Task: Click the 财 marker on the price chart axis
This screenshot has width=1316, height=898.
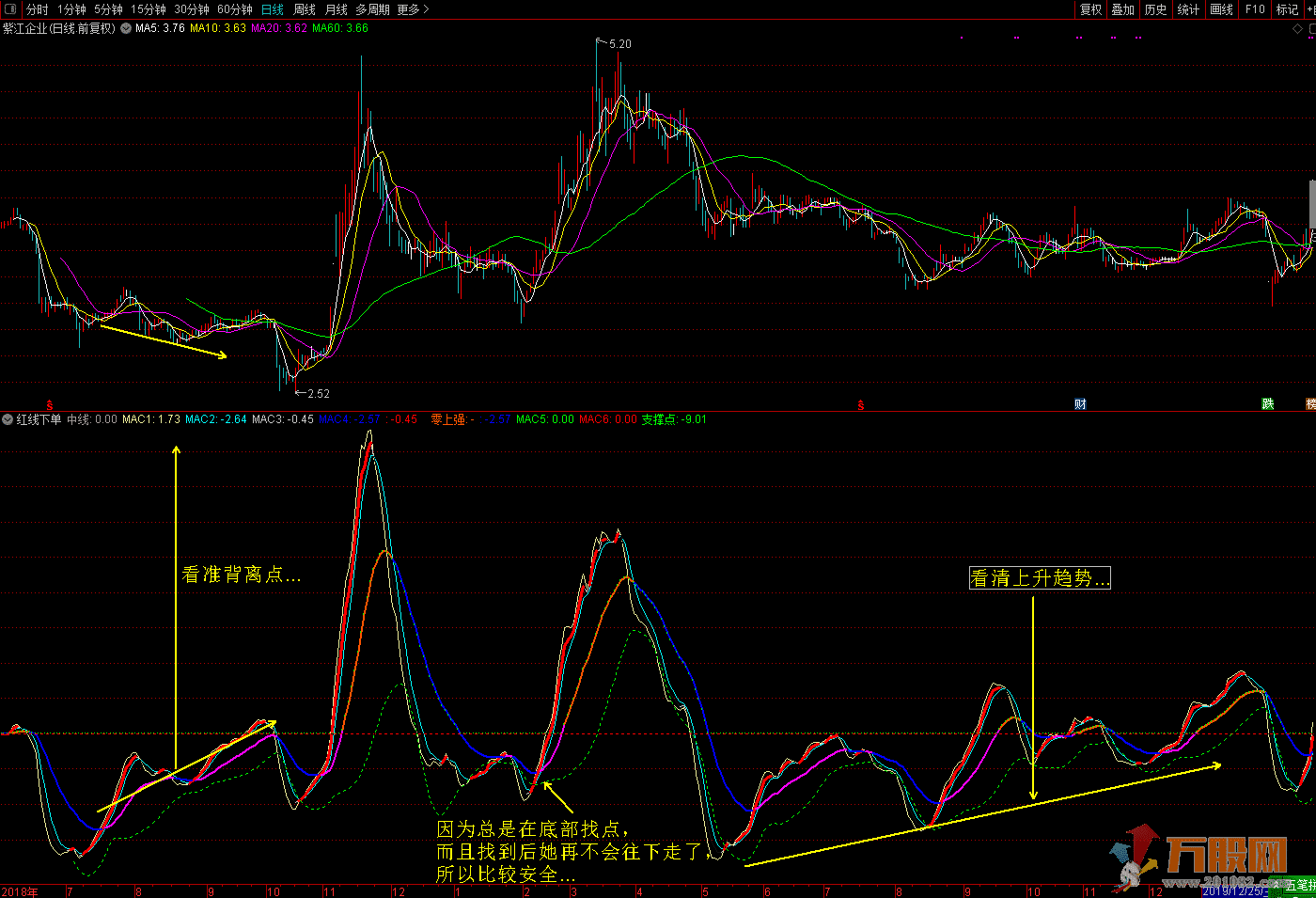Action: tap(1080, 404)
